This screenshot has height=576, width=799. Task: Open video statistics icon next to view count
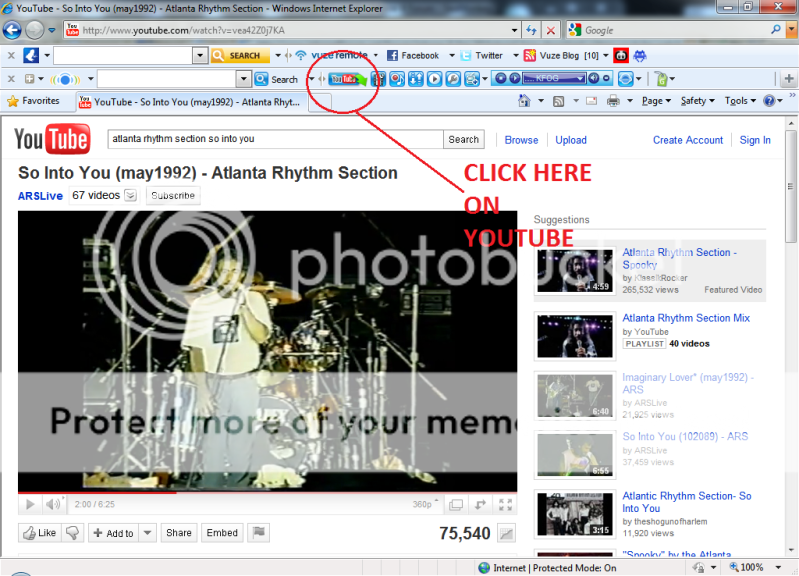coord(507,534)
